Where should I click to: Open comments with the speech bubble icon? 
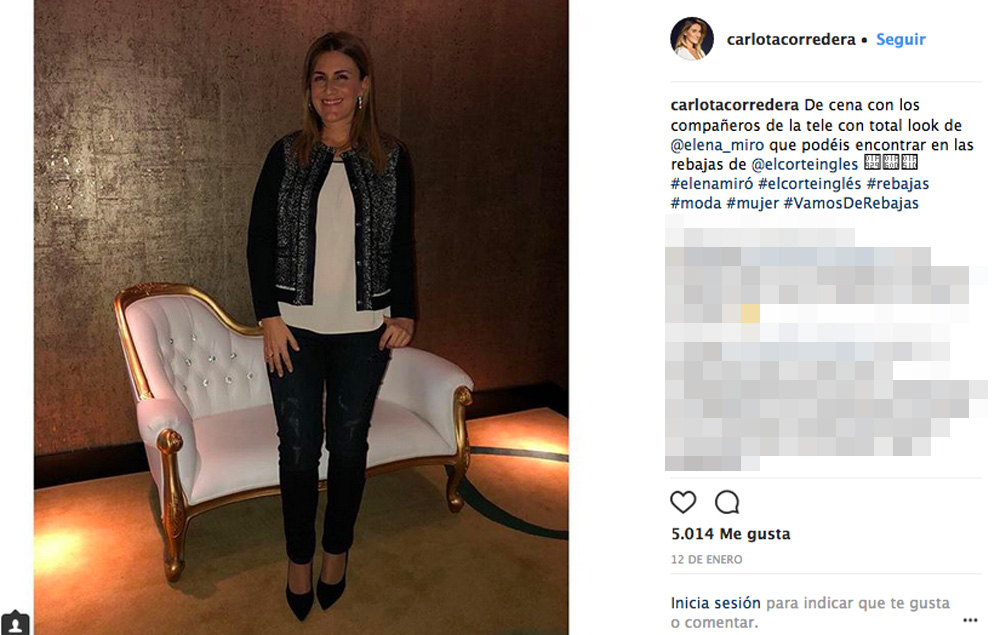point(727,502)
